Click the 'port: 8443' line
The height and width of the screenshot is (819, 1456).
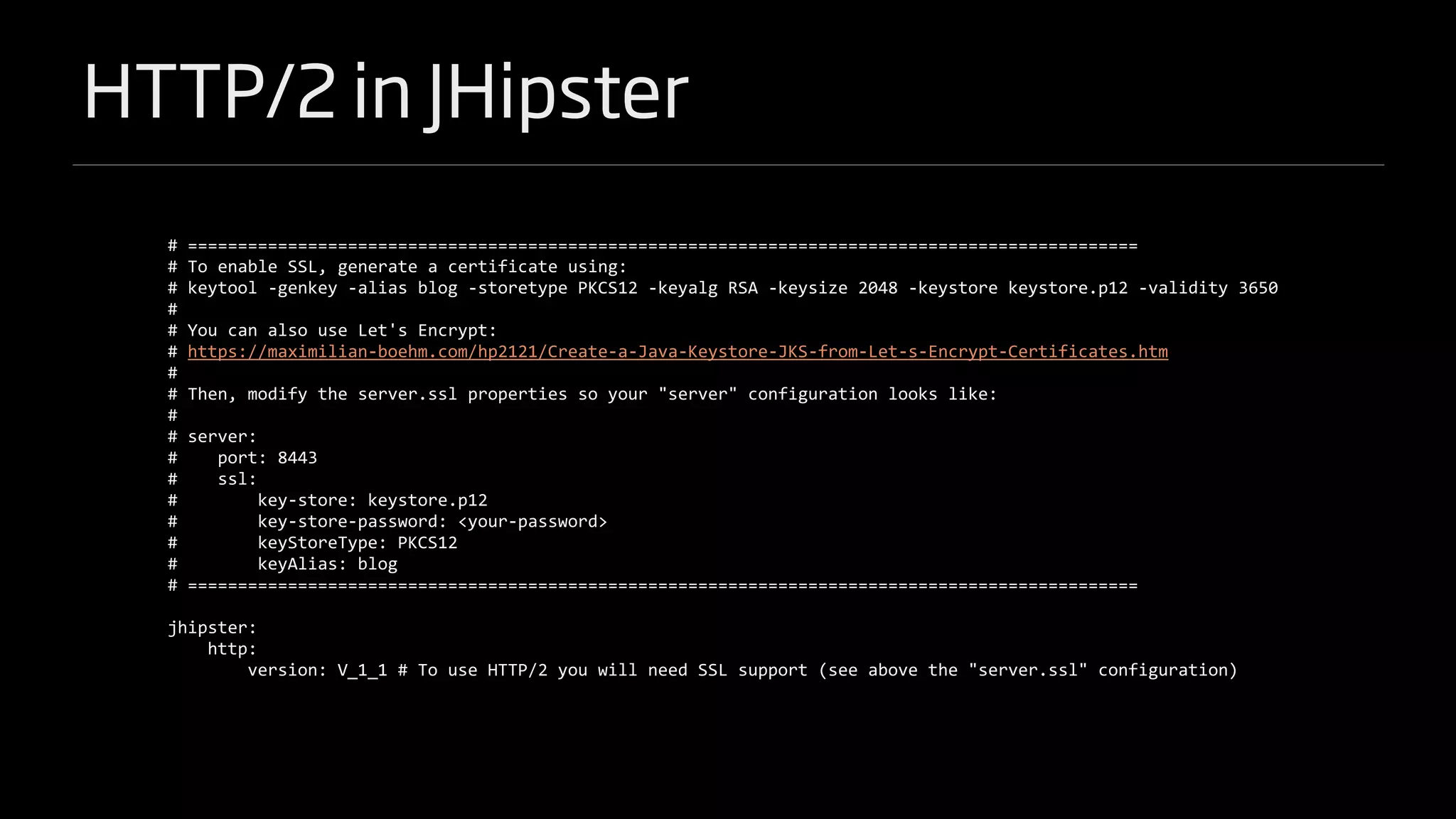(x=242, y=458)
